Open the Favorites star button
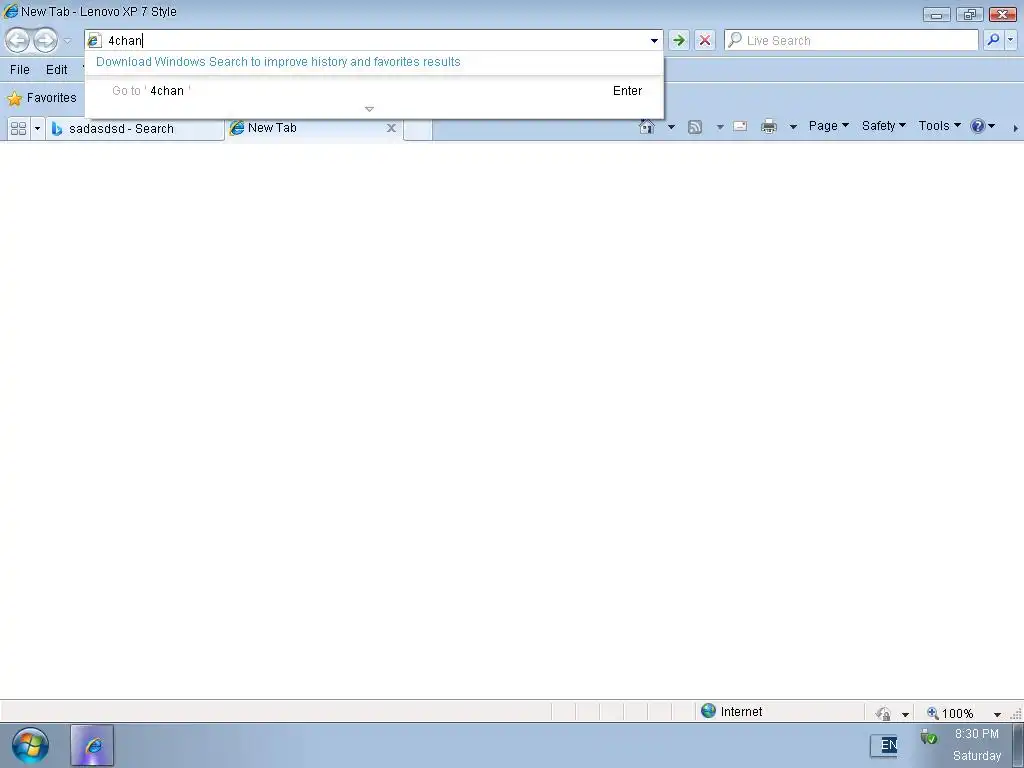 [42, 98]
